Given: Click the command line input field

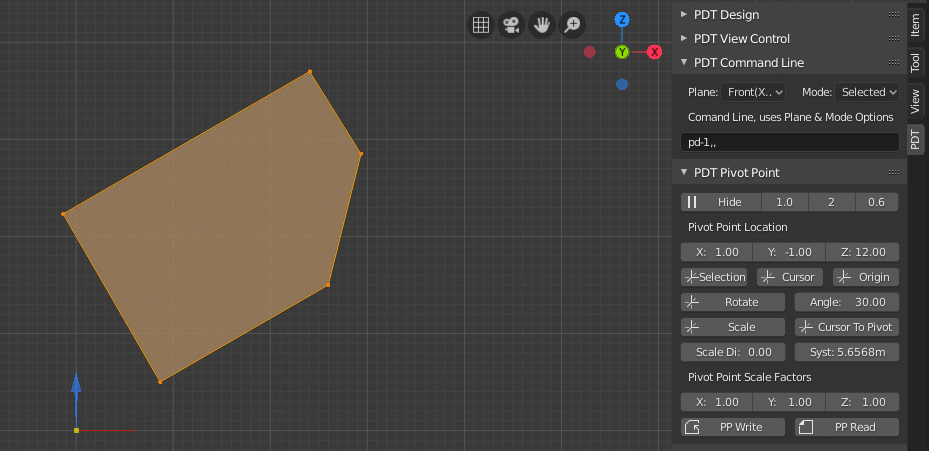Looking at the screenshot, I should pyautogui.click(x=789, y=143).
